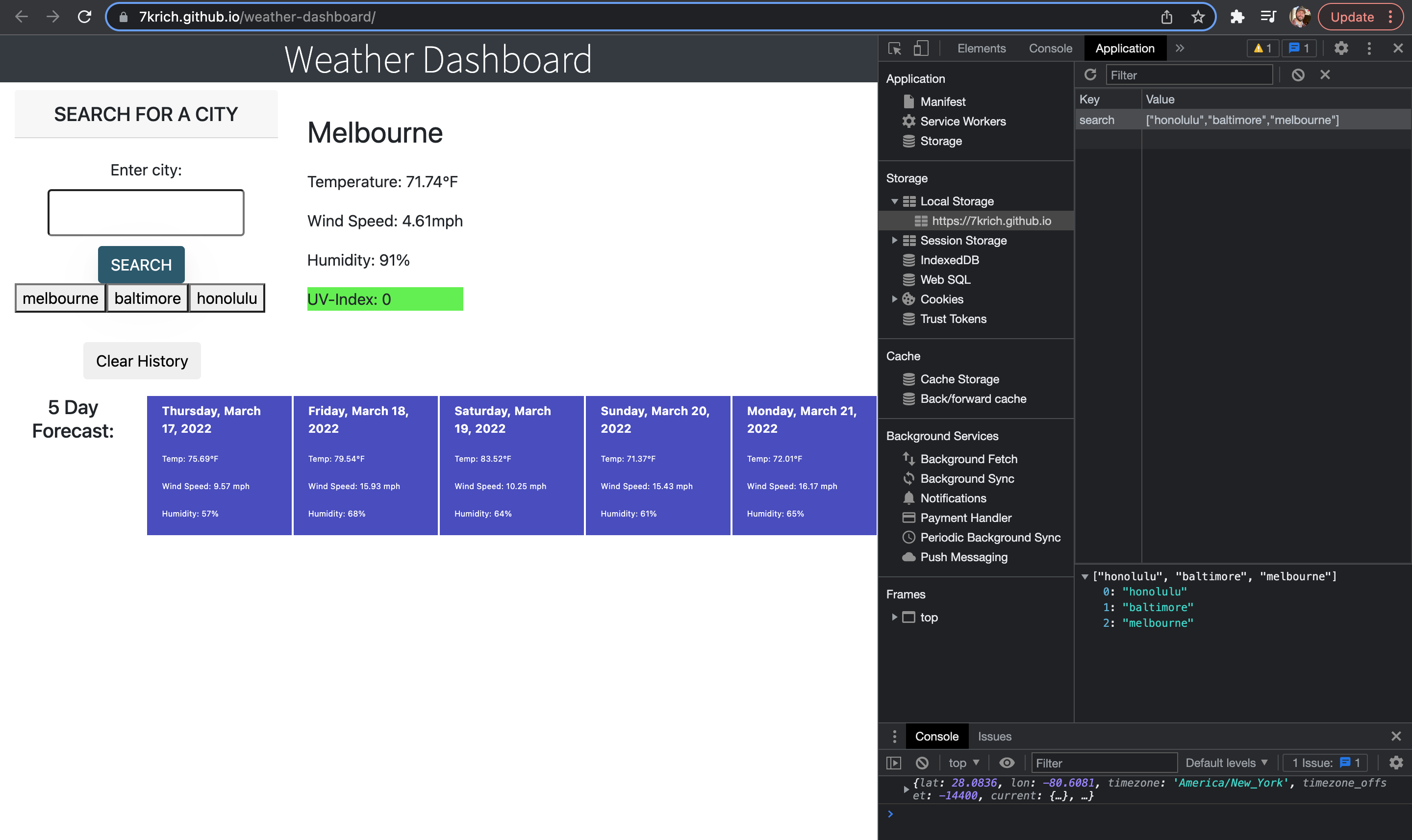This screenshot has width=1412, height=840.
Task: Click the bookmark star in the address bar
Action: tap(1197, 17)
